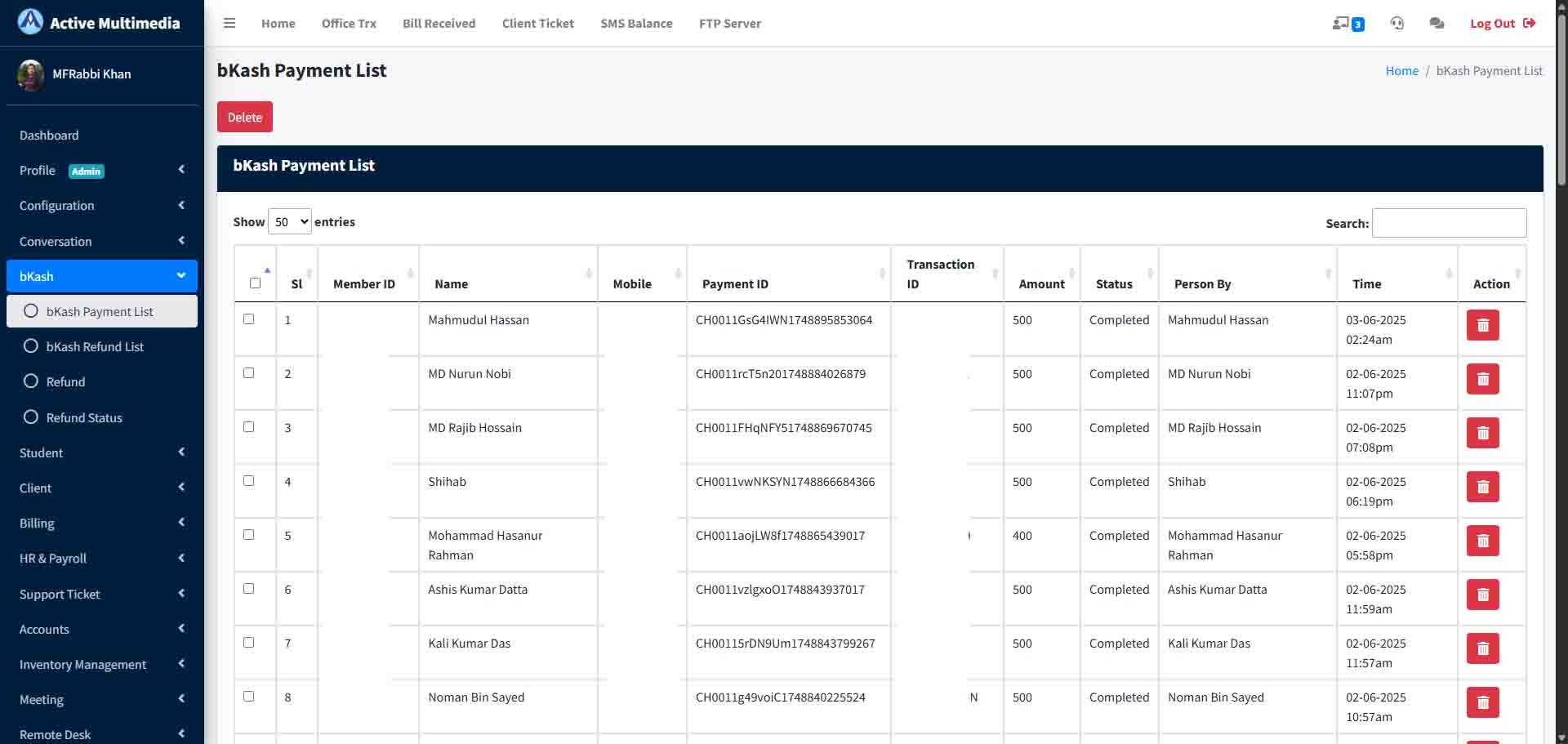Open Office Trx in top navigation
The width and height of the screenshot is (1568, 744).
[349, 24]
